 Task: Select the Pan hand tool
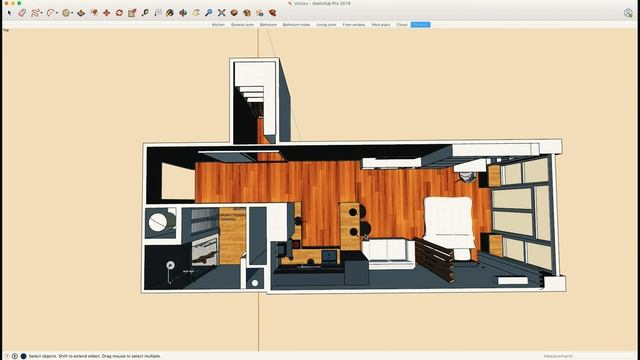[x=196, y=13]
